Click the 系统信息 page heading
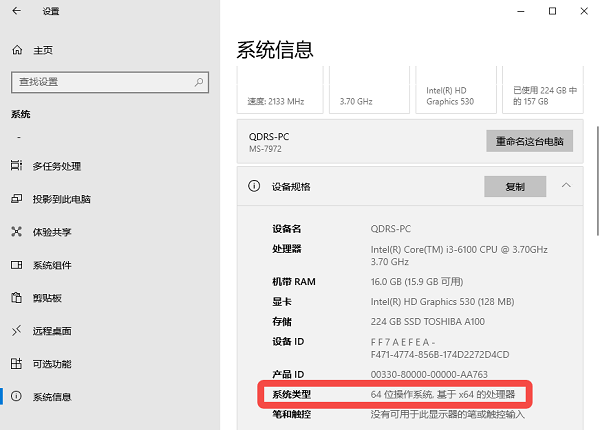 [x=275, y=50]
